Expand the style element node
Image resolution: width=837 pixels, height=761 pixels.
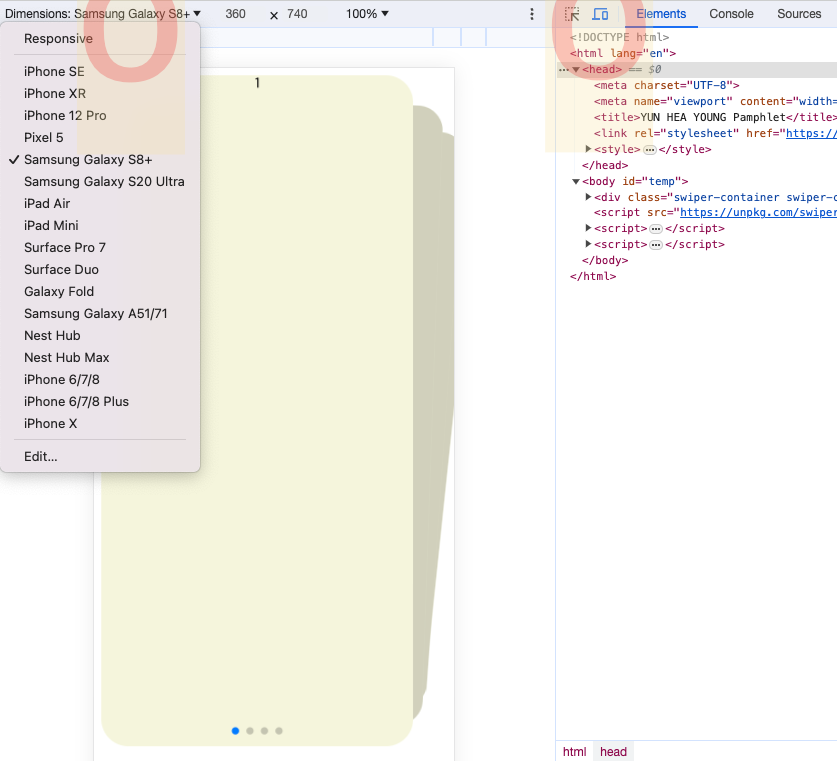pos(588,149)
